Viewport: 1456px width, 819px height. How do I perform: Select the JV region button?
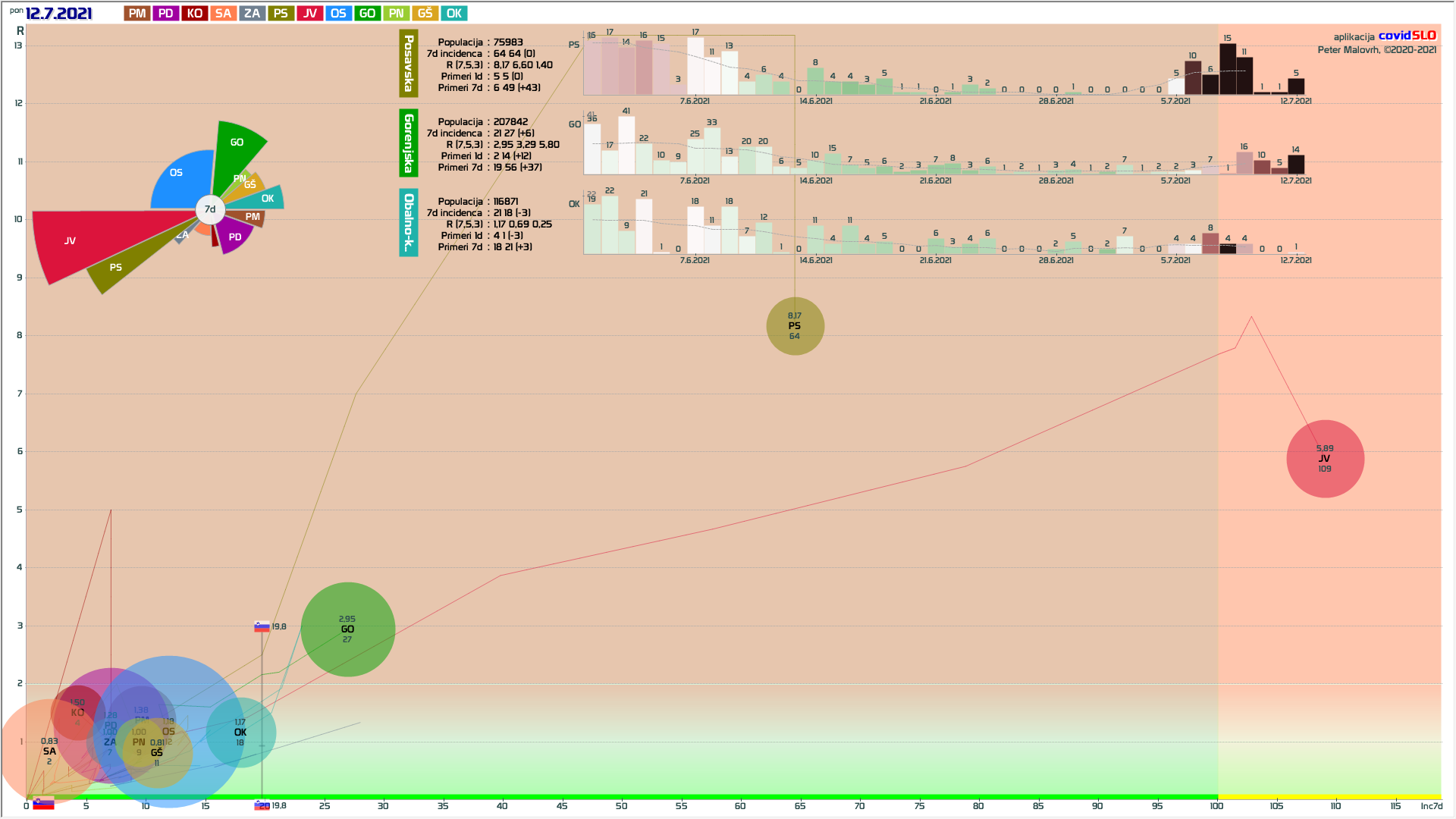309,14
